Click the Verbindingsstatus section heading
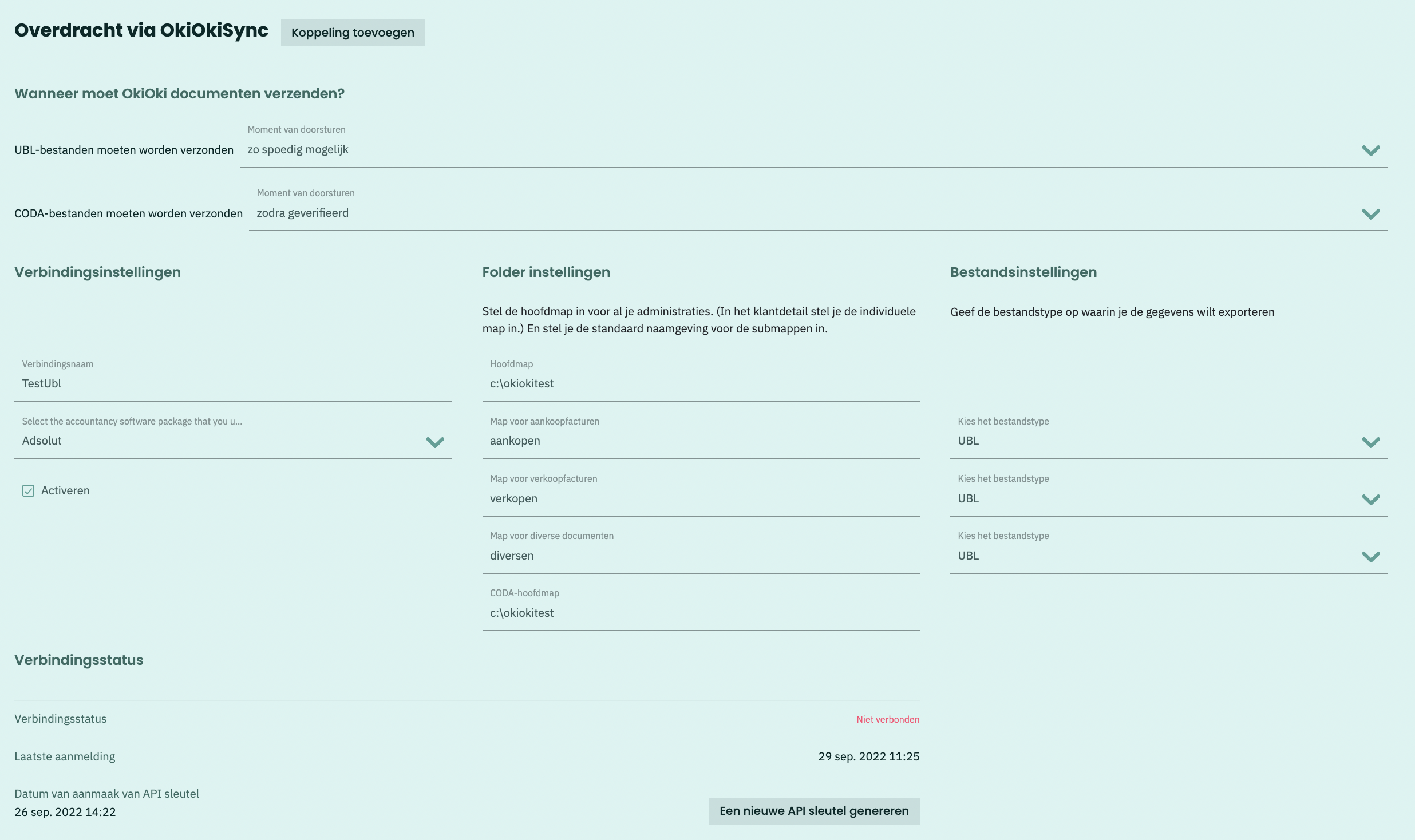The height and width of the screenshot is (840, 1415). coord(79,660)
